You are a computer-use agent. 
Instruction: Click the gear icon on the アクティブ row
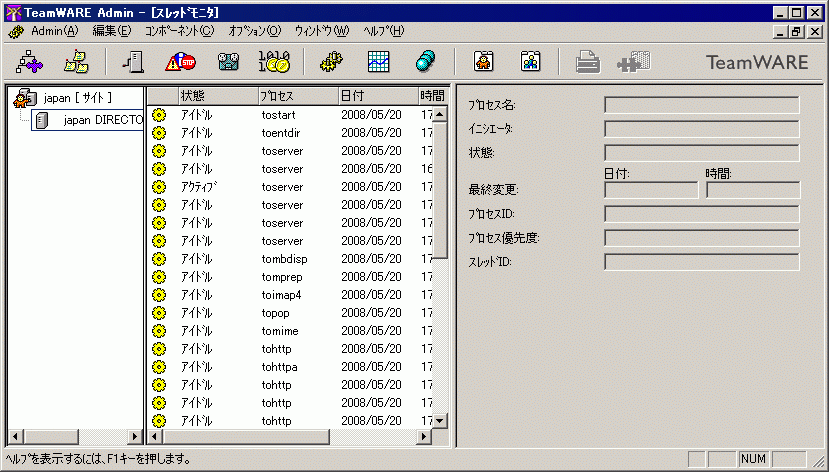tap(159, 187)
